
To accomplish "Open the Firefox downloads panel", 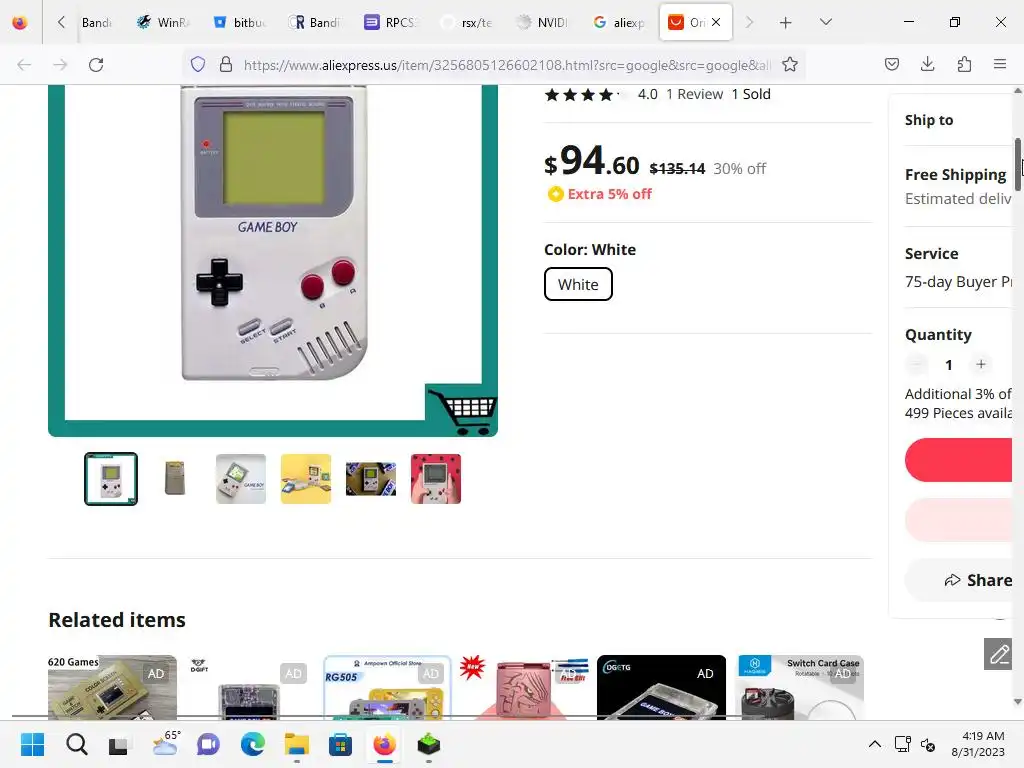I will 927,64.
